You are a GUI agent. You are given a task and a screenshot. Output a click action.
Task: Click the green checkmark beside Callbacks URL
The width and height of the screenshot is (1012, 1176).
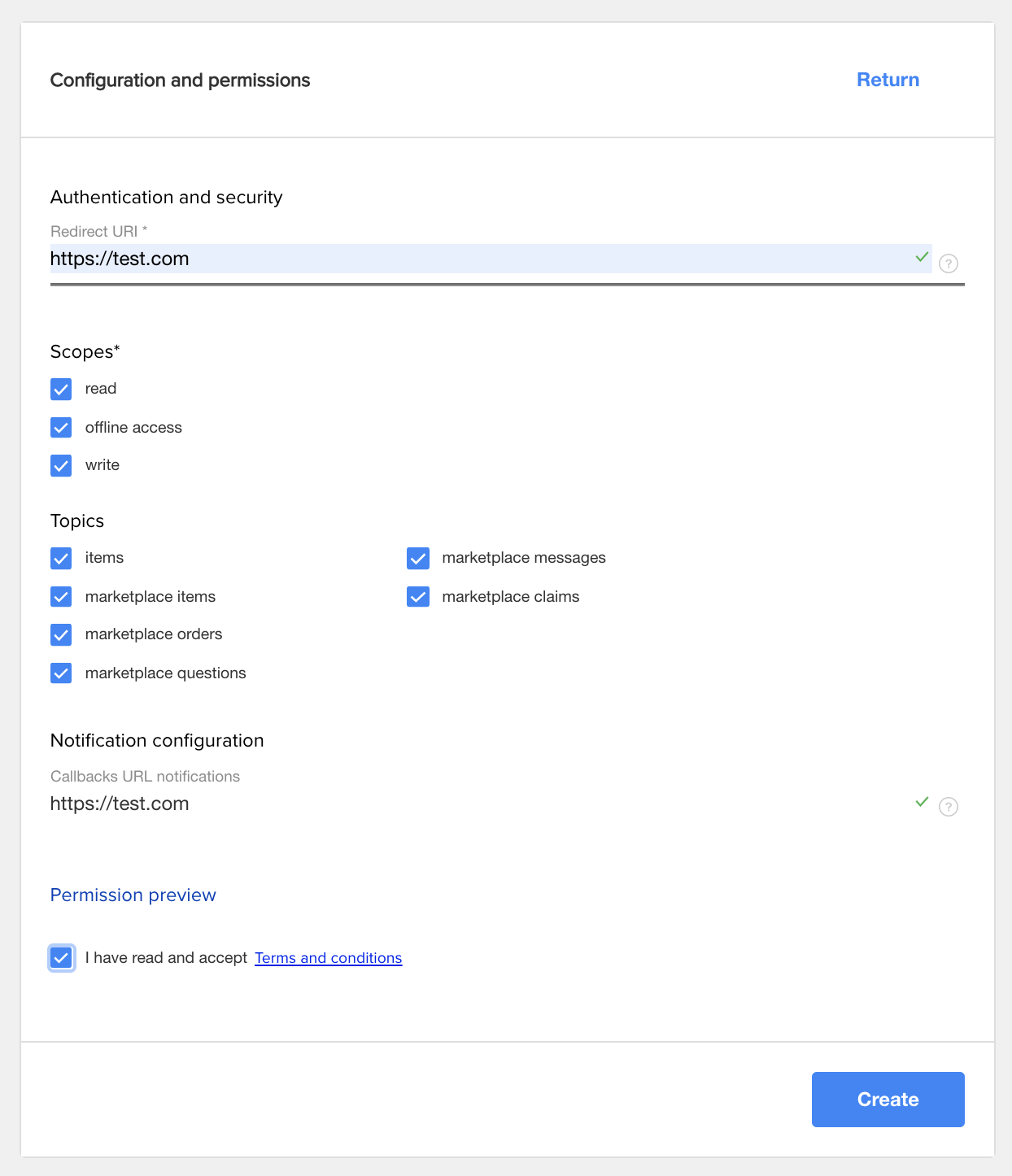coord(922,802)
